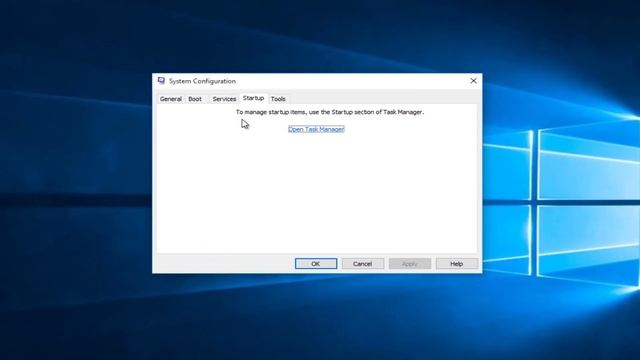Click the Open Task Manager link

(x=316, y=129)
